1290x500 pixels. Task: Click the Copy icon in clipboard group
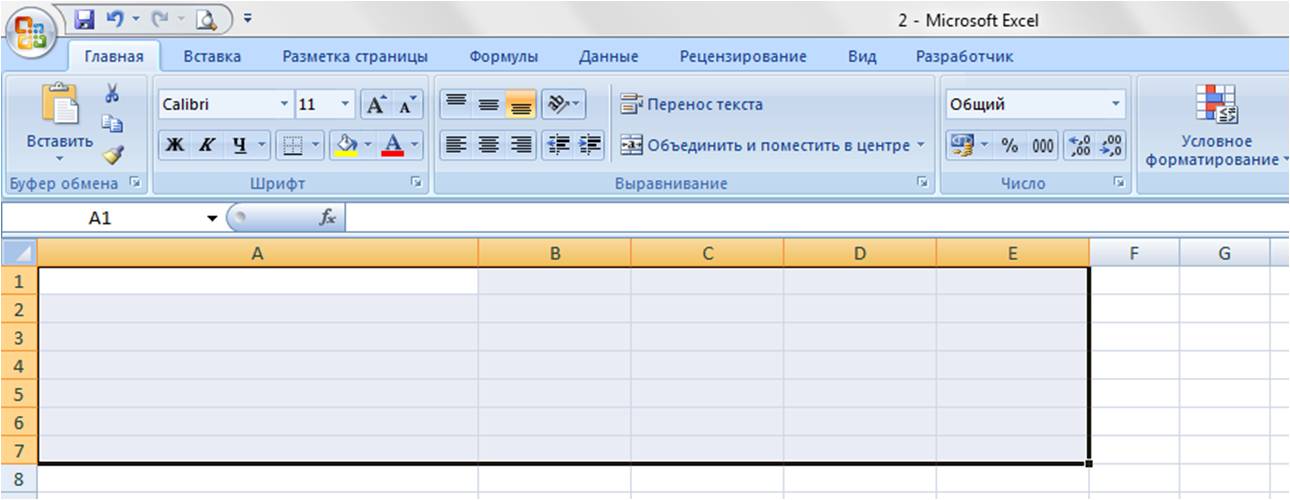point(113,123)
